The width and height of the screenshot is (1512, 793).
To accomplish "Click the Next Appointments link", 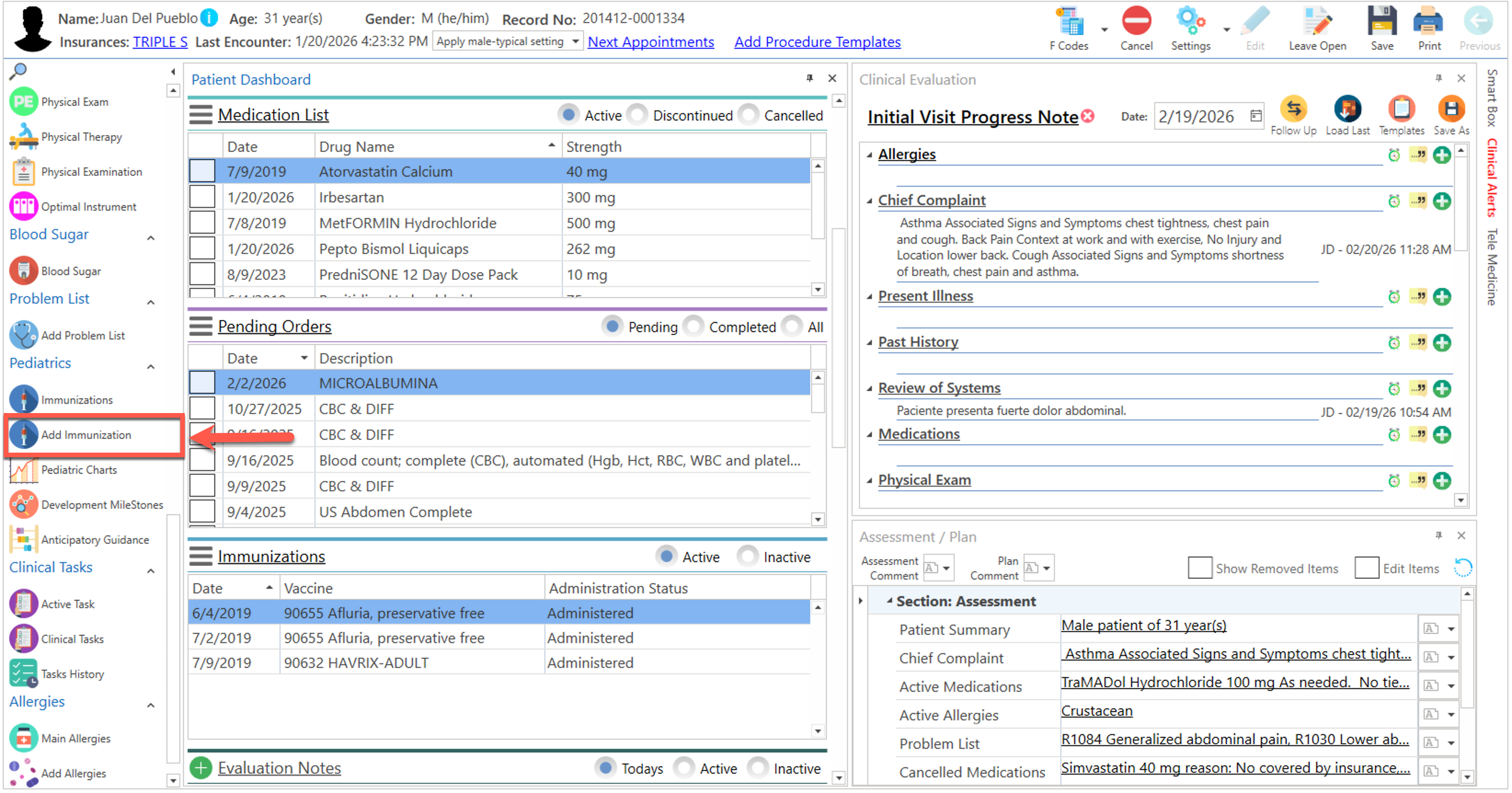I will [650, 42].
